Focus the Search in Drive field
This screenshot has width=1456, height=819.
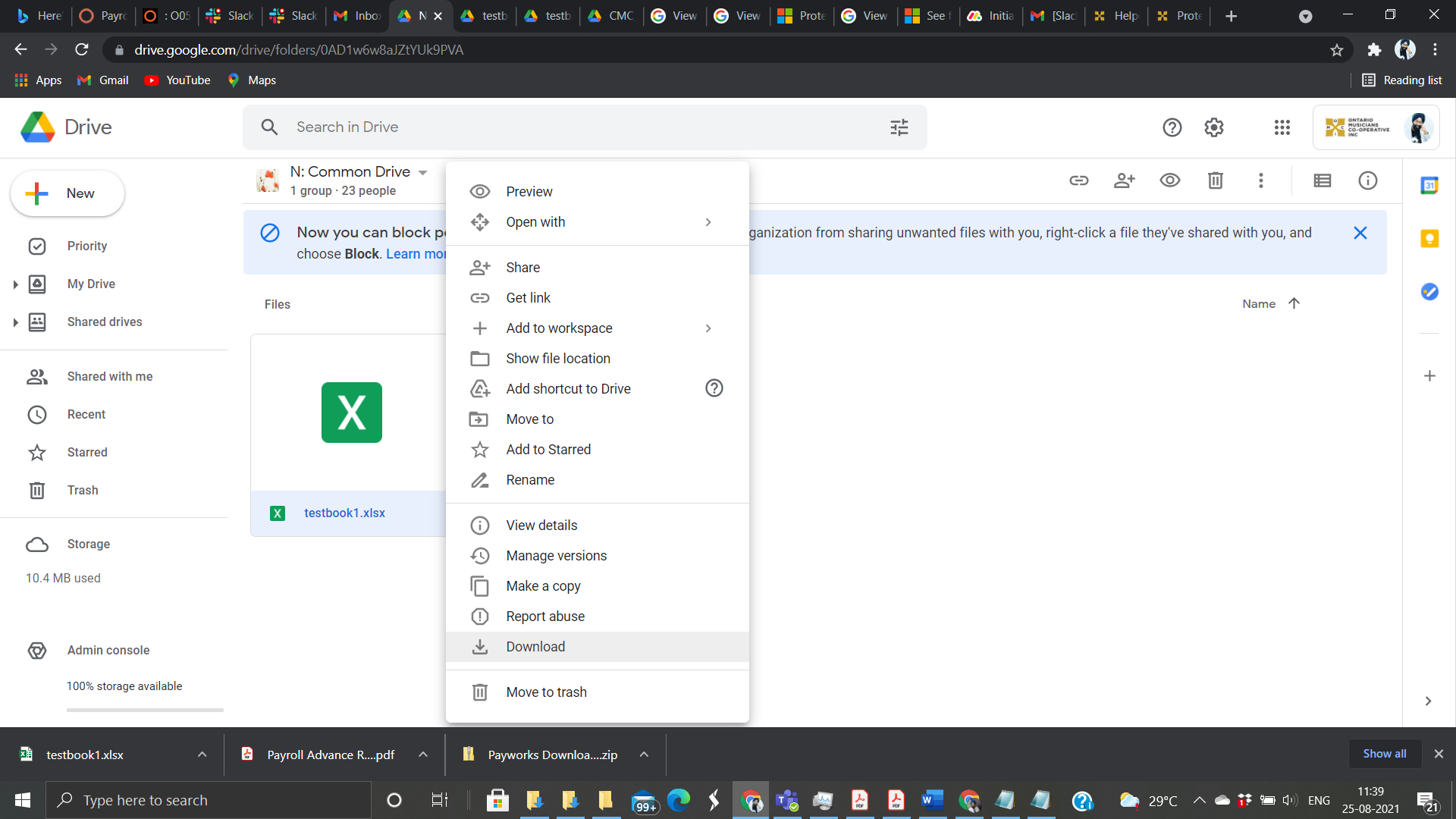tap(584, 127)
